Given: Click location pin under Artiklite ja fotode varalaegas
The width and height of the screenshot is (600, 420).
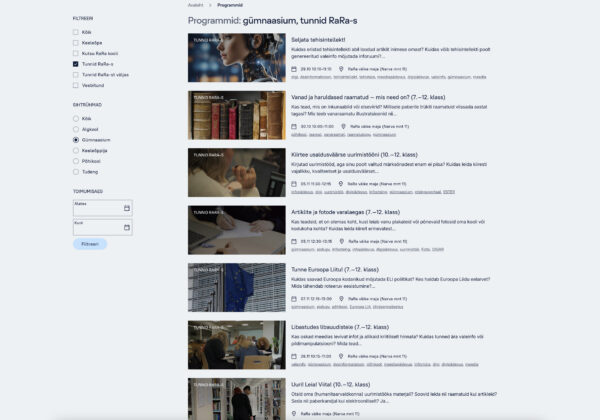Looking at the screenshot, I should click(x=341, y=241).
